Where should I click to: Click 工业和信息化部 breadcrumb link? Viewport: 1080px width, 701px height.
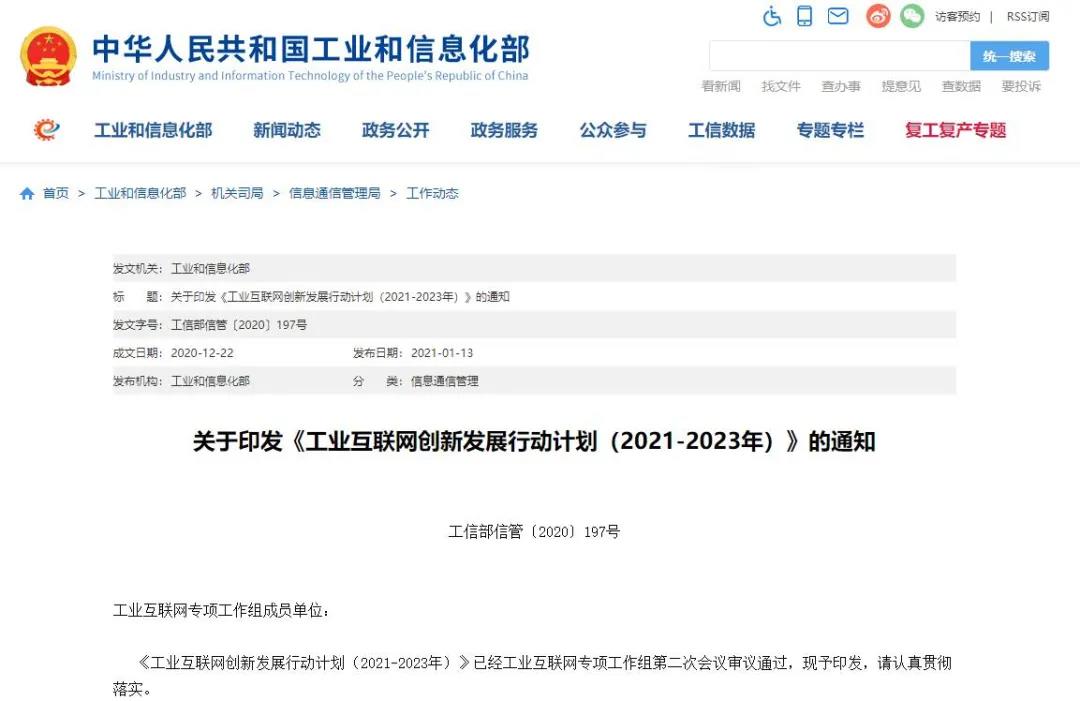pos(140,193)
